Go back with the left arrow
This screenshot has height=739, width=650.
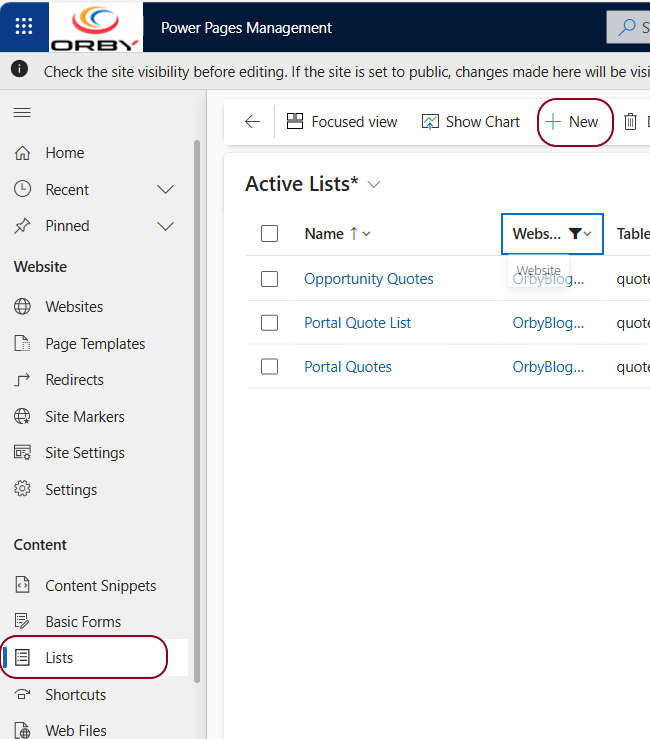click(253, 122)
